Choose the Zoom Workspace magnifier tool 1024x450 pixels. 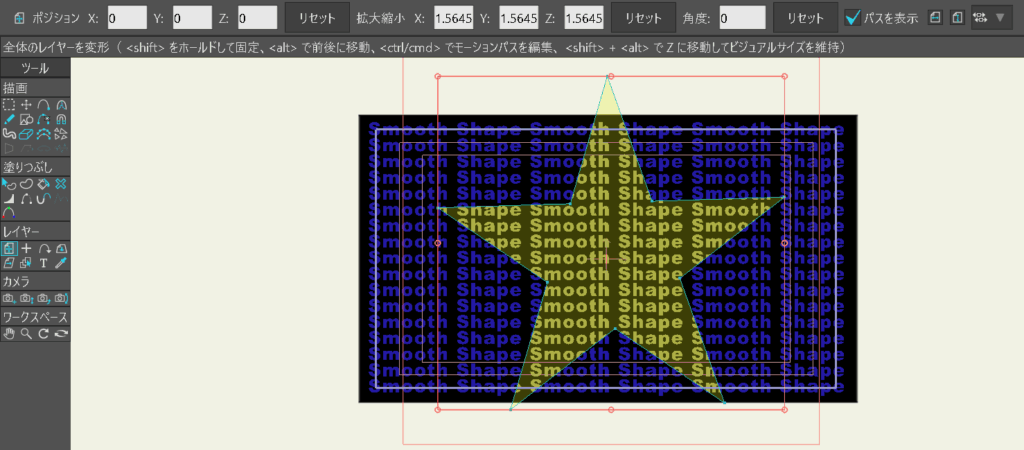26,334
